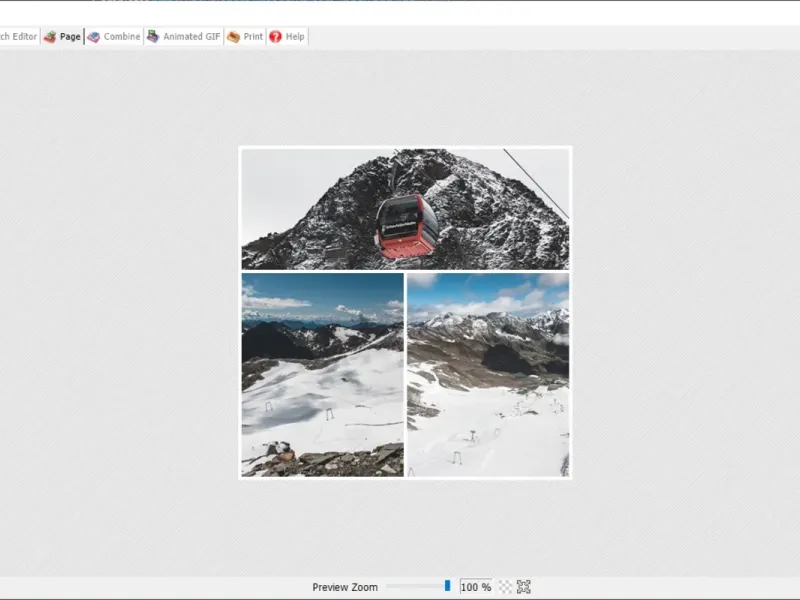Screen dimensions: 800x600
Task: Click the Preview Zoom label
Action: 345,587
